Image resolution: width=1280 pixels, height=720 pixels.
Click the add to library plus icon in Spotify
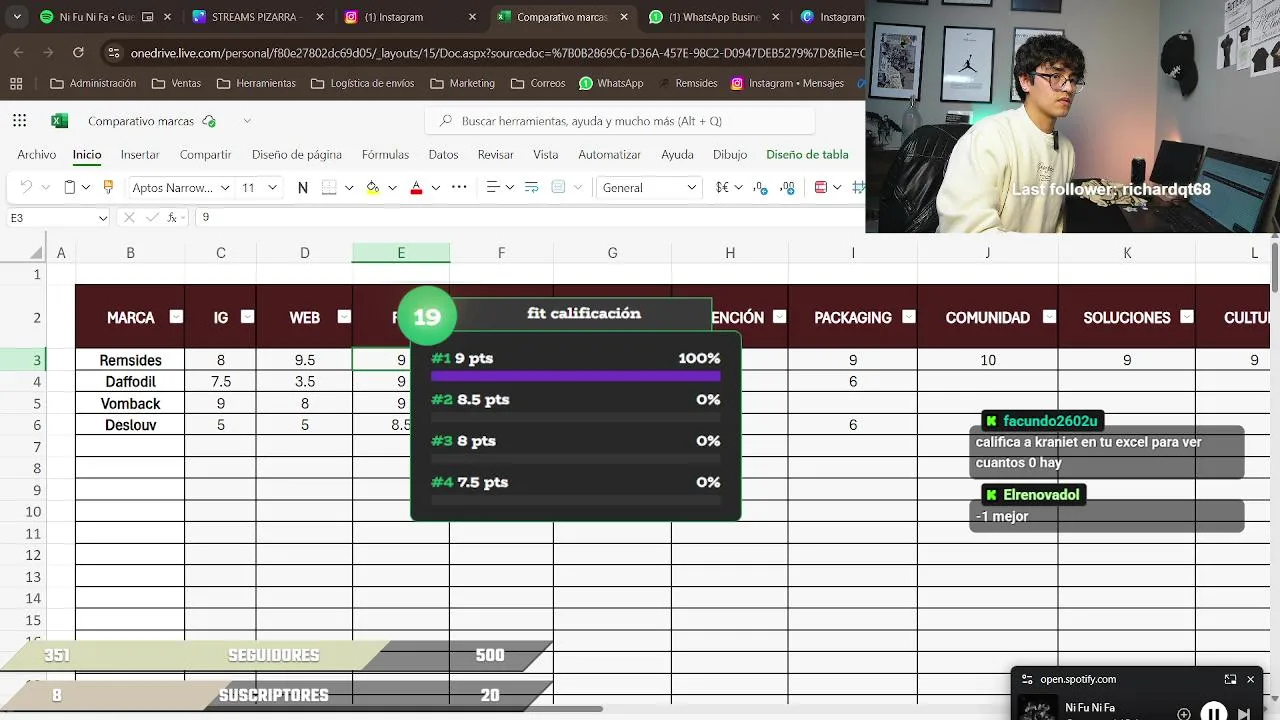tap(1184, 713)
